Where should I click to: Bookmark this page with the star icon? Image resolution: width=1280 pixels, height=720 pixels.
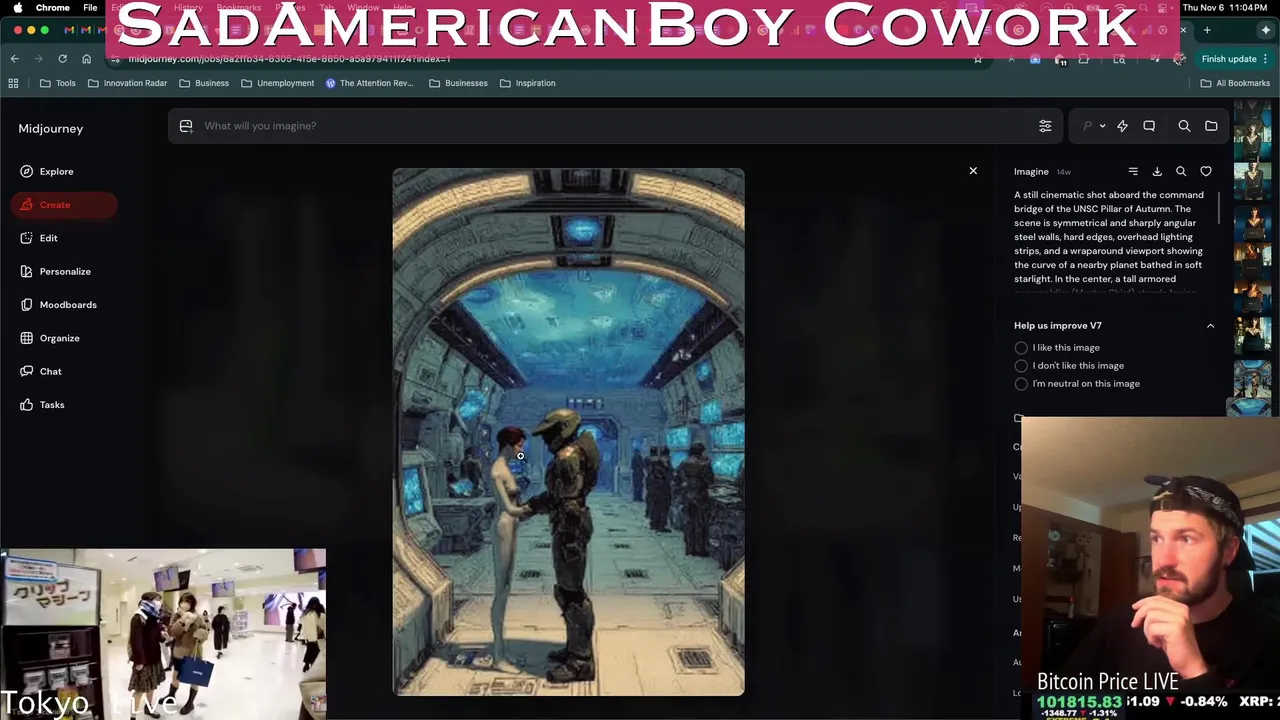pos(978,59)
